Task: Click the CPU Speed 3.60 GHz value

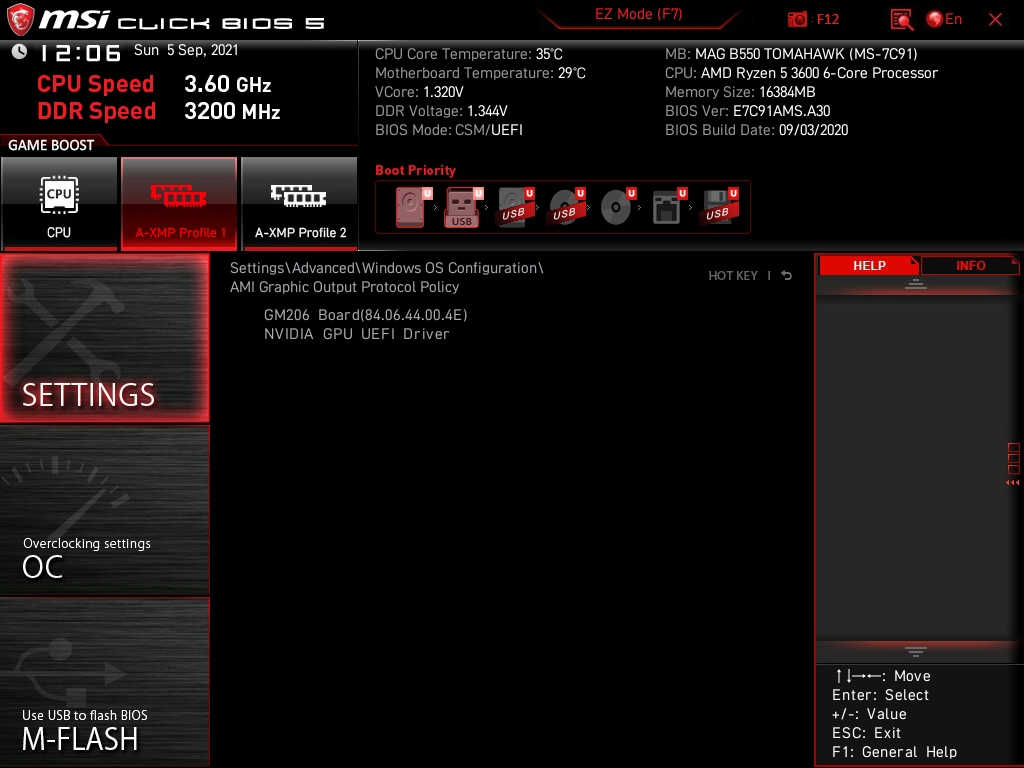Action: coord(227,84)
